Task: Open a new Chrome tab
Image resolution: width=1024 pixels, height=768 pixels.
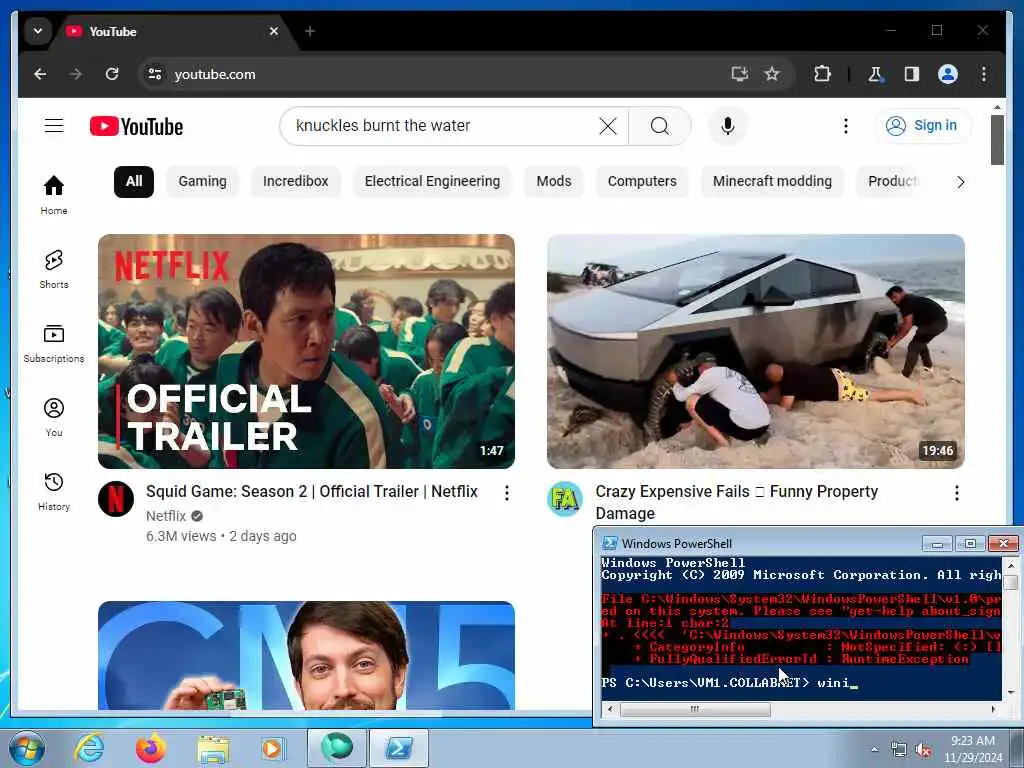Action: click(x=310, y=31)
